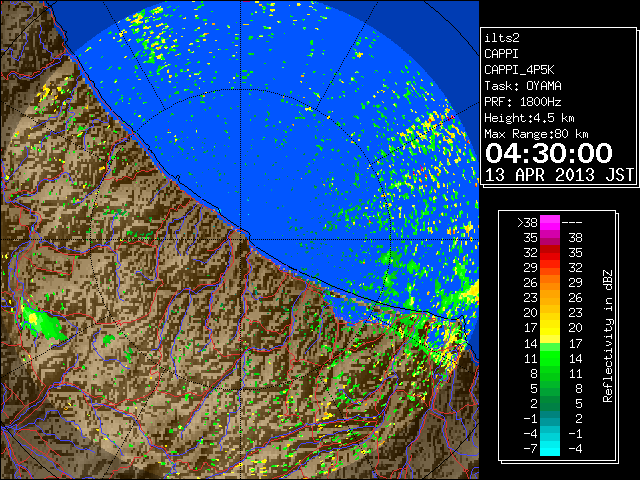Click the green 8-11 dBZ legend swatch
This screenshot has width=640, height=480.
550,373
